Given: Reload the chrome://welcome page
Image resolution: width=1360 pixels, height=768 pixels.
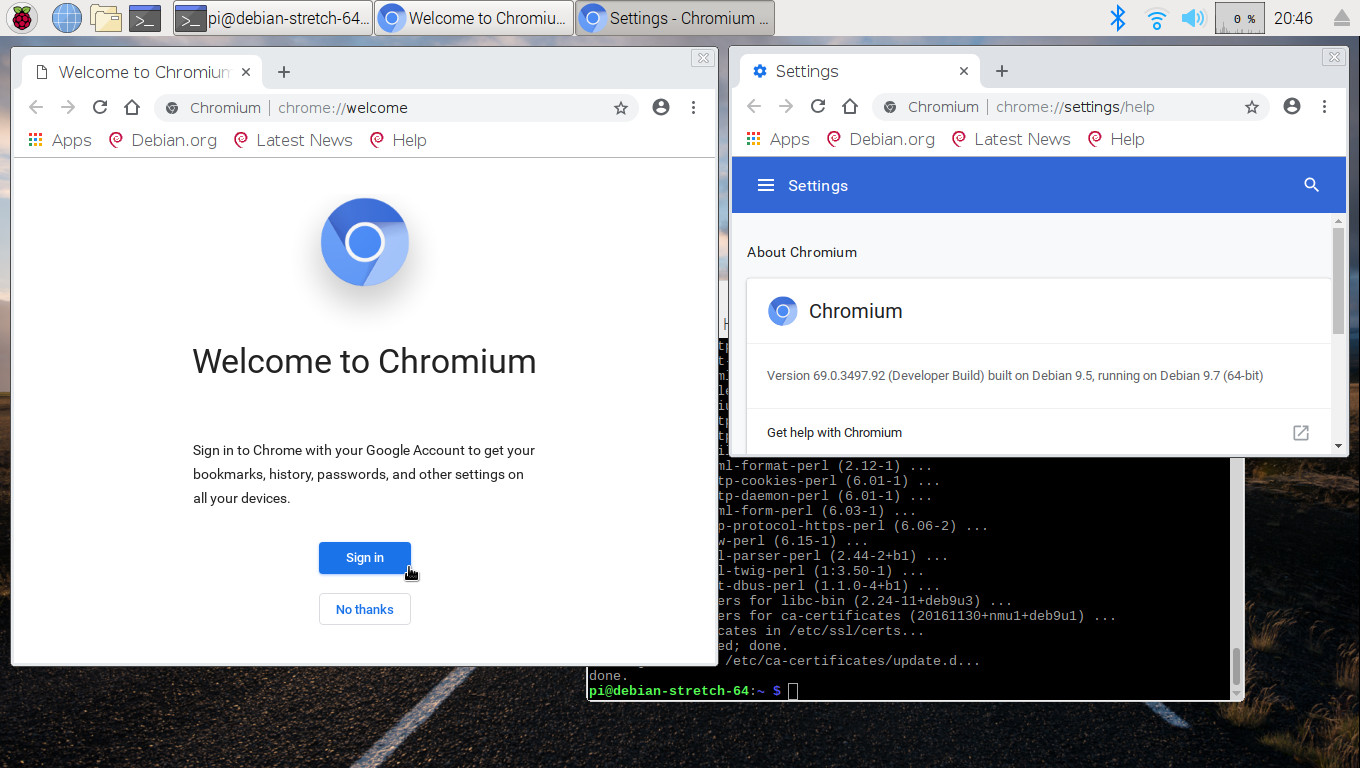Looking at the screenshot, I should [x=100, y=107].
